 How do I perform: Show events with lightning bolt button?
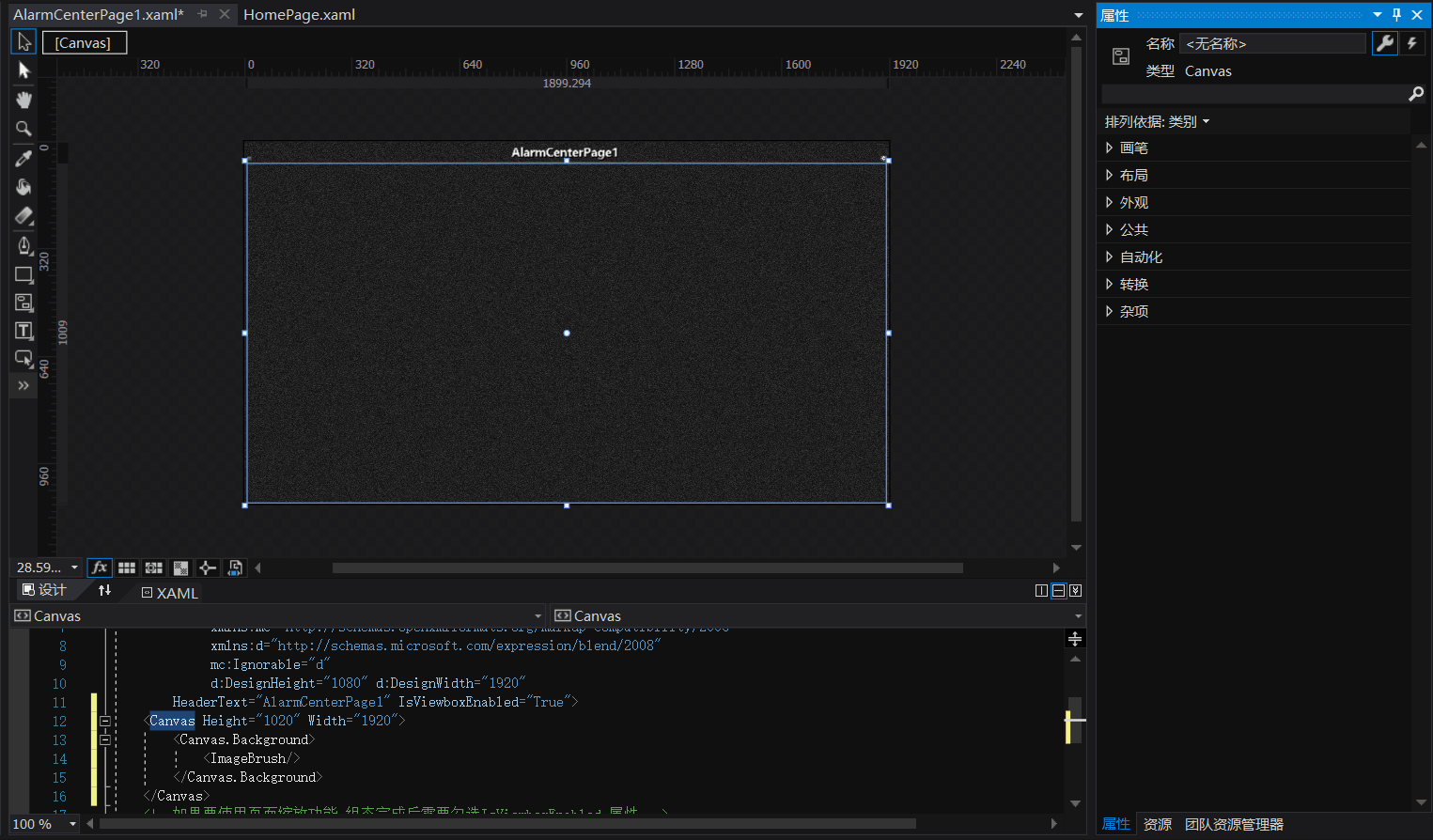pos(1411,43)
